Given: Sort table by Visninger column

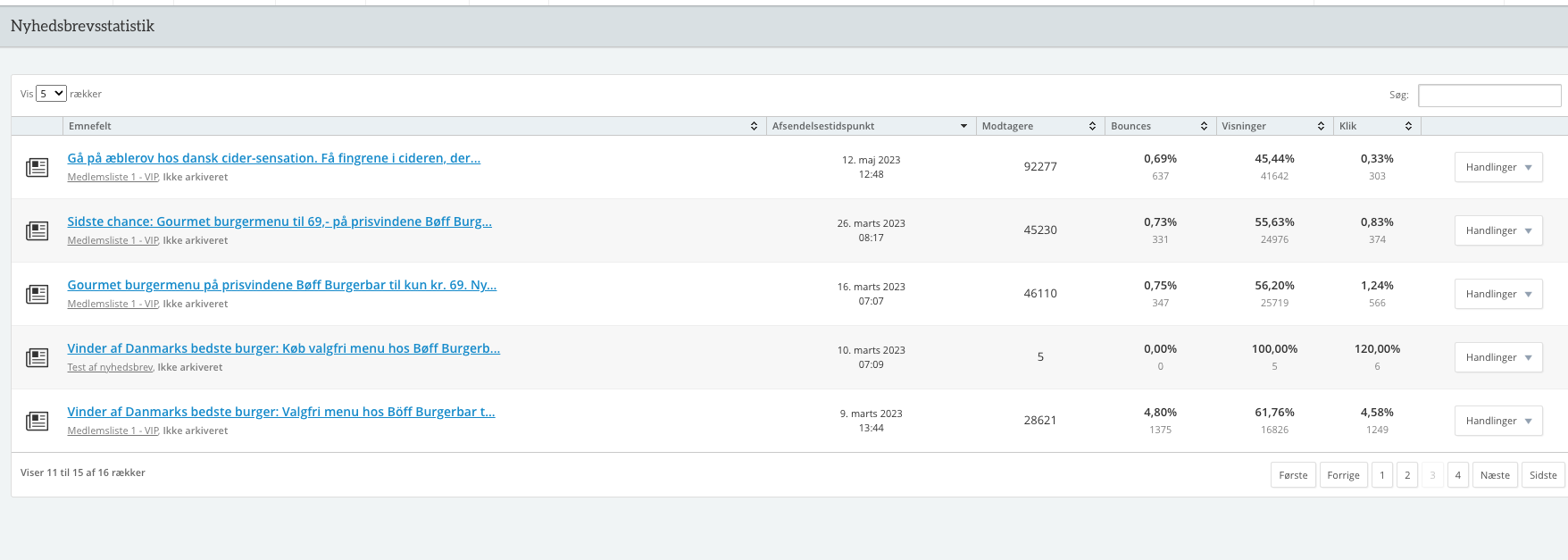Looking at the screenshot, I should (x=1321, y=126).
